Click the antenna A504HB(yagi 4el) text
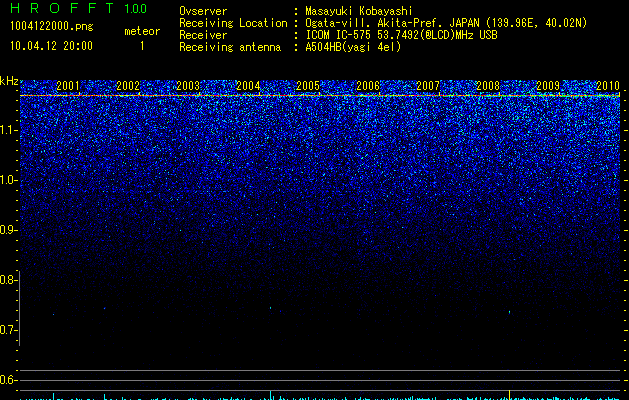This screenshot has width=629, height=400. (353, 47)
